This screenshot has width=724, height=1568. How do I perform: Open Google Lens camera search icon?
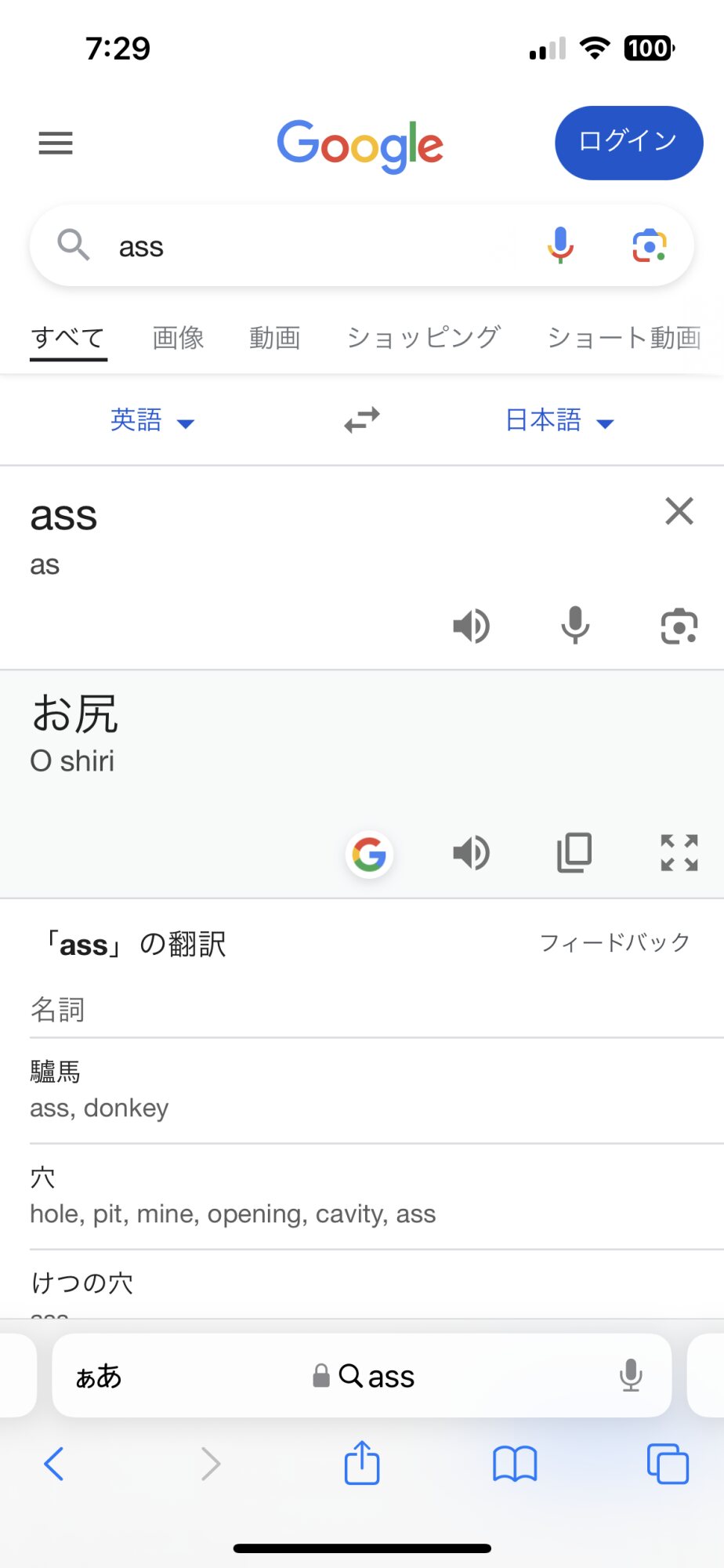650,245
